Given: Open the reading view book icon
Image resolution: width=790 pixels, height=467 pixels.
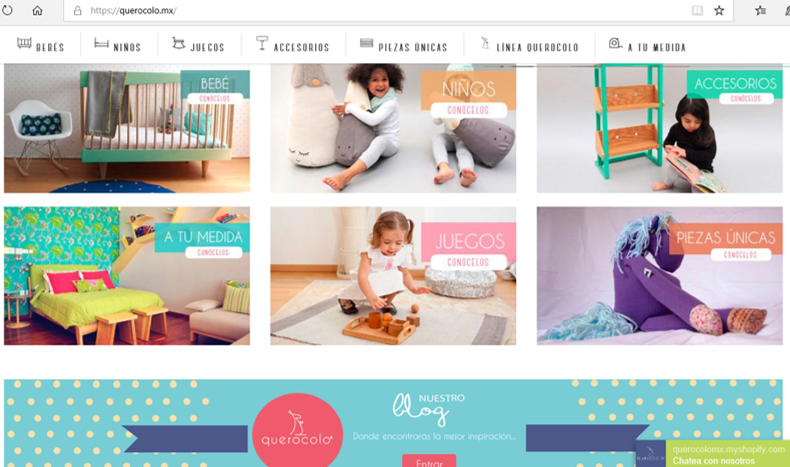Looking at the screenshot, I should 697,11.
